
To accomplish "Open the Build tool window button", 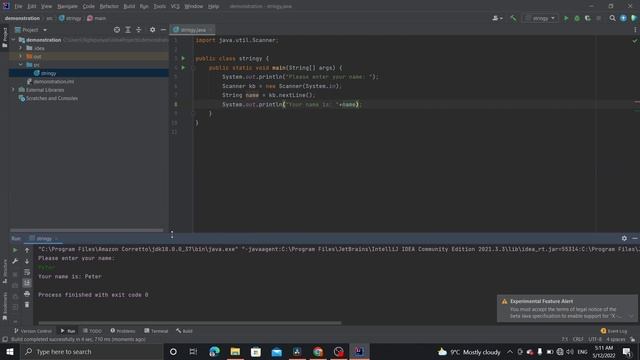I will [184, 331].
